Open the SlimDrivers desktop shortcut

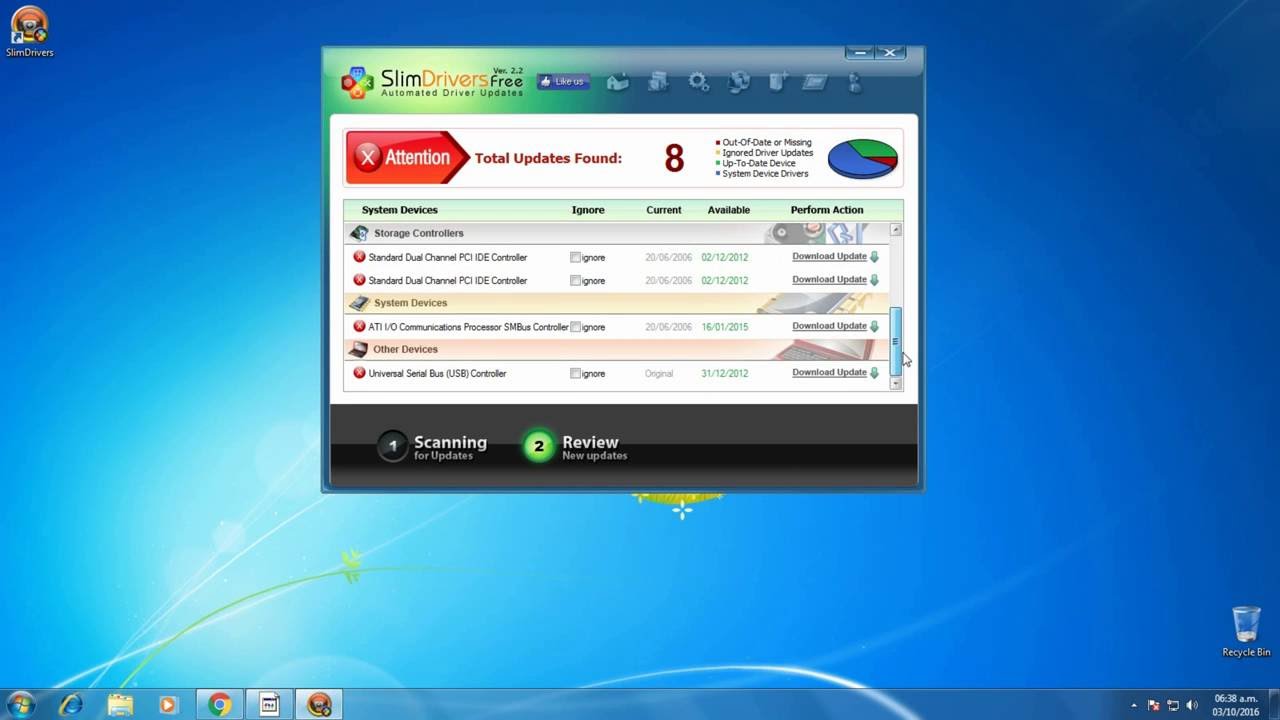(29, 32)
